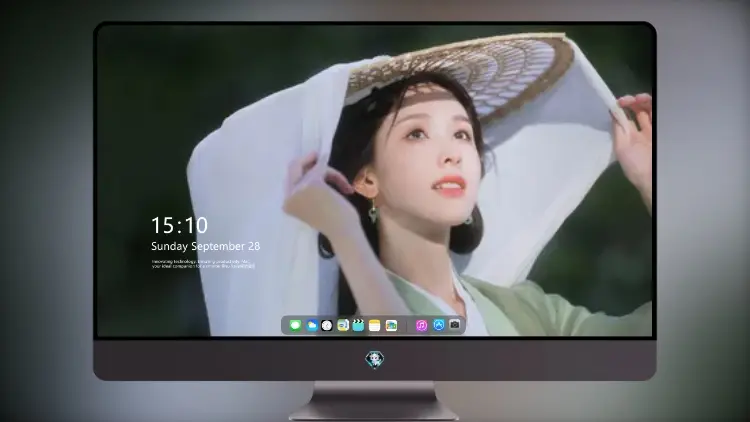Click the small tagline text under the date
Screen dimensions: 750x422
tap(203, 264)
